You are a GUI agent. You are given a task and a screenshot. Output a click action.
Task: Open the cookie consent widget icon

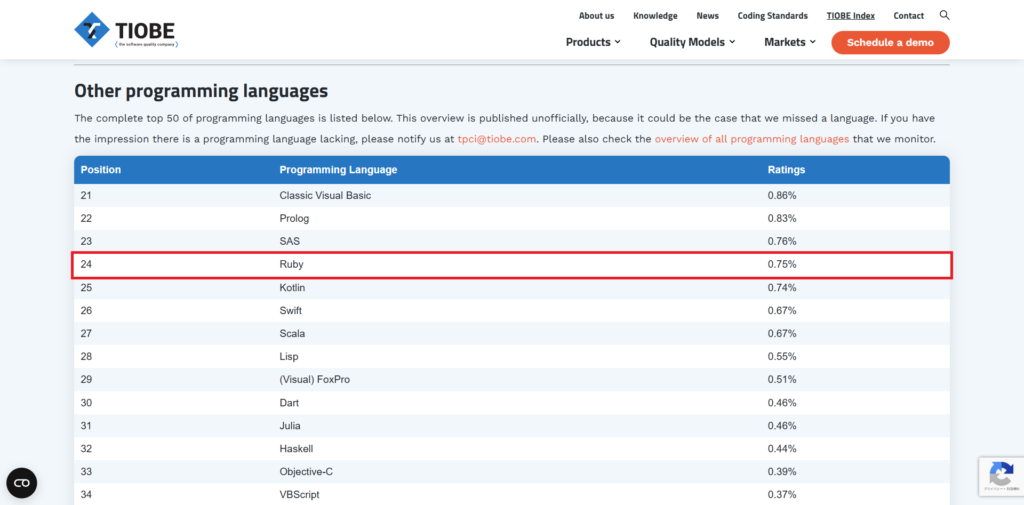tap(22, 483)
